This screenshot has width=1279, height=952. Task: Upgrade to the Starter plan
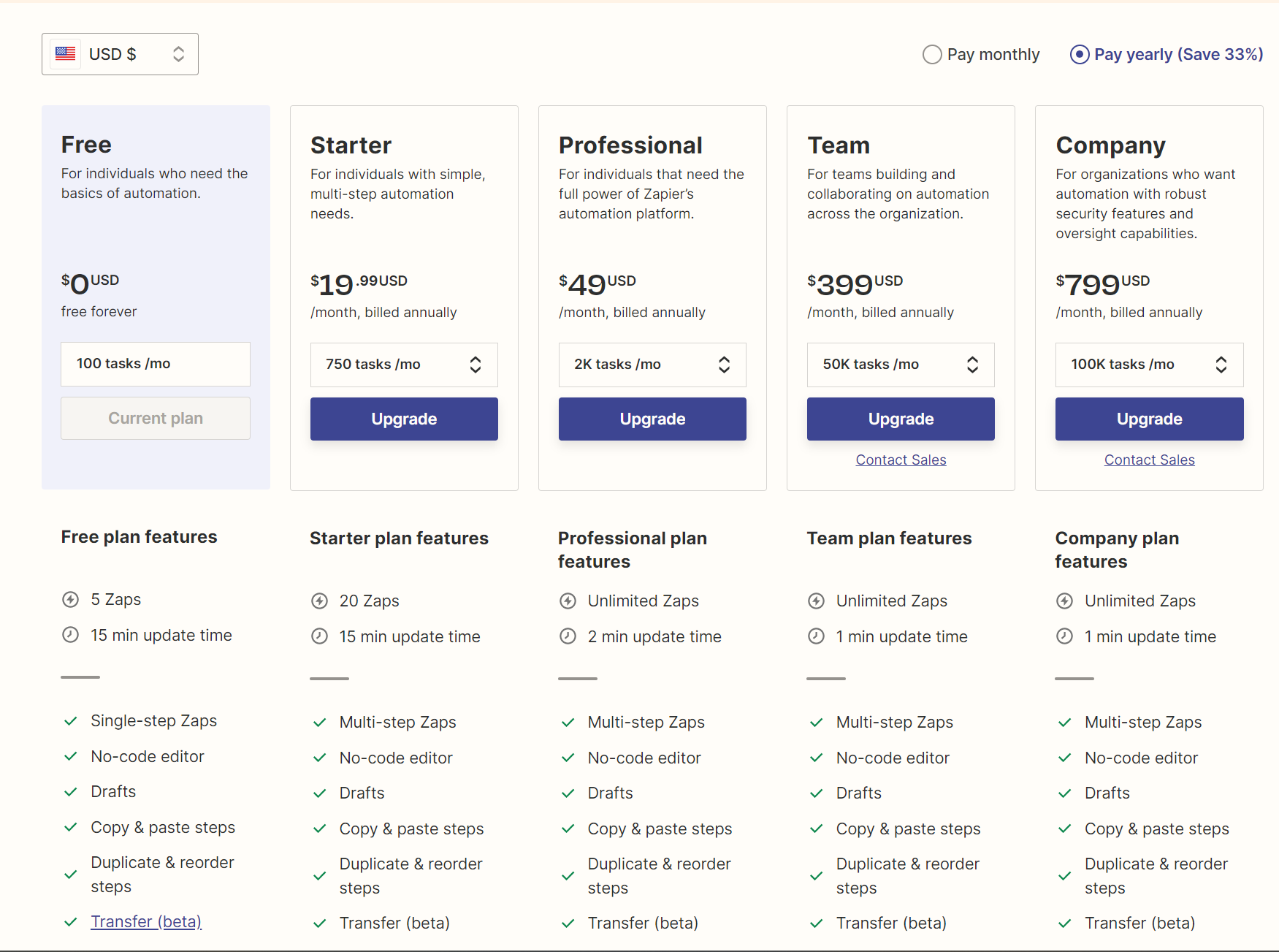(x=404, y=419)
